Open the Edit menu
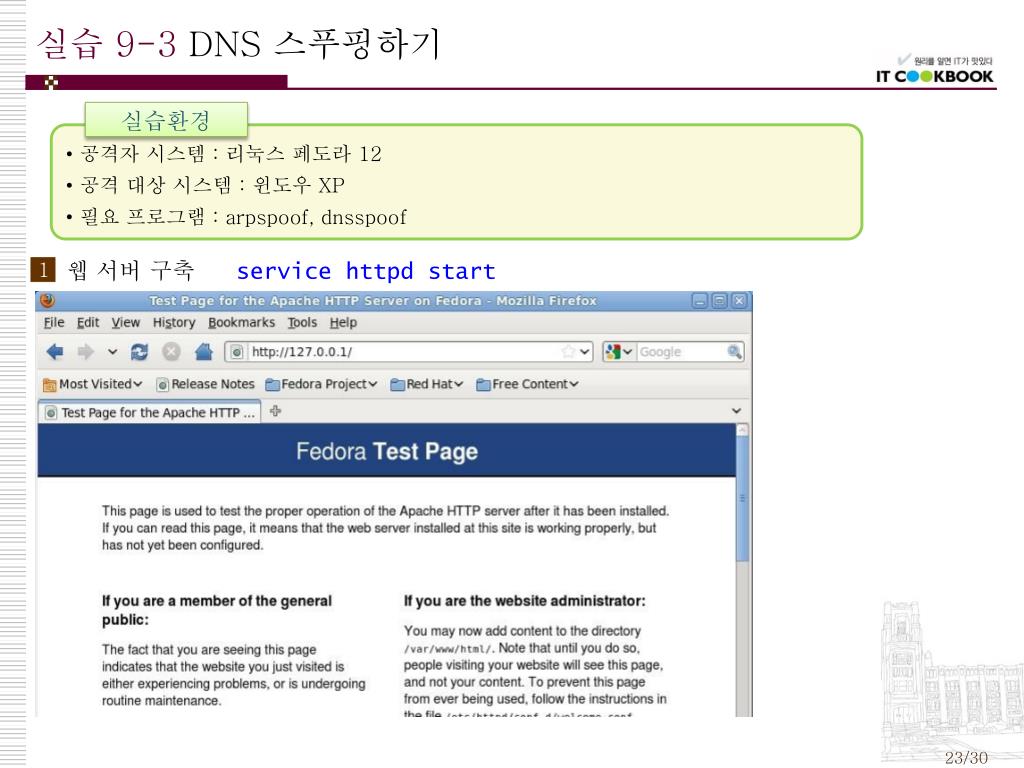1024x768 pixels. [88, 323]
